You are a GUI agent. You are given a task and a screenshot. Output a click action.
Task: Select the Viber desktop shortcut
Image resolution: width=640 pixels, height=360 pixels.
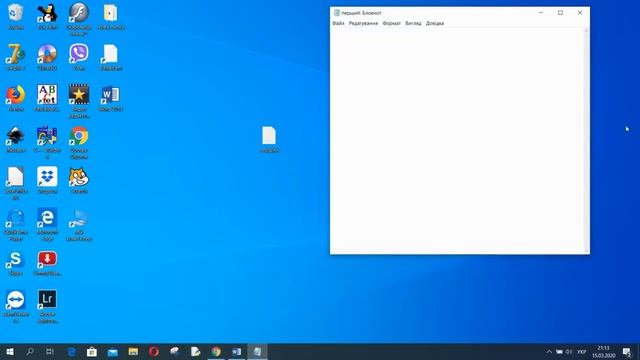79,58
